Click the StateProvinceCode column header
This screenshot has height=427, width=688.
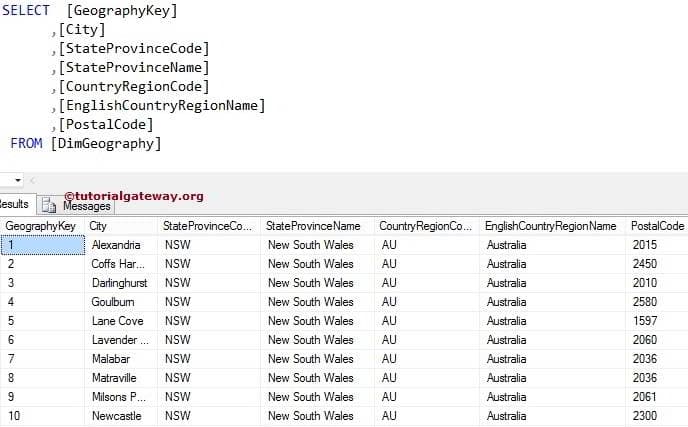tap(207, 226)
